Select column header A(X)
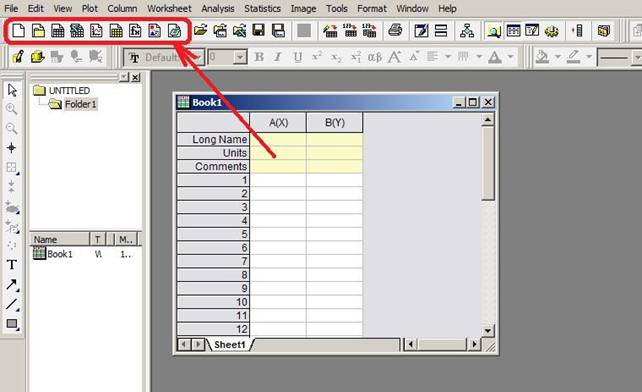This screenshot has height=392, width=642. pos(278,122)
